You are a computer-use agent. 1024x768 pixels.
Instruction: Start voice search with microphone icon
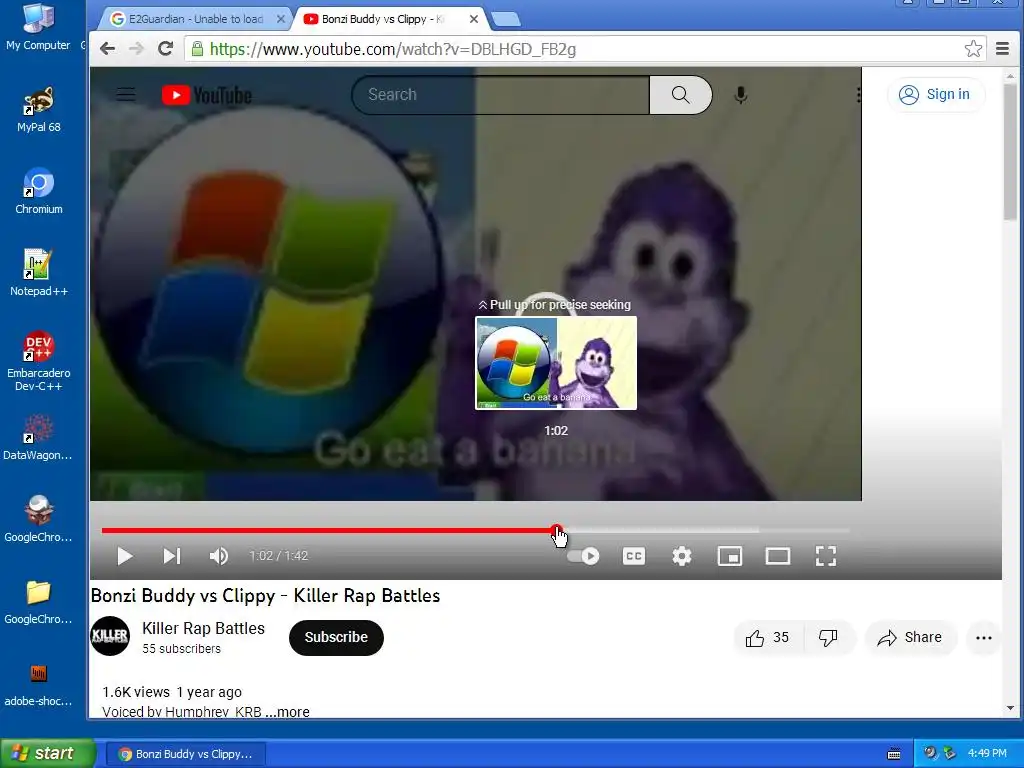(x=741, y=95)
